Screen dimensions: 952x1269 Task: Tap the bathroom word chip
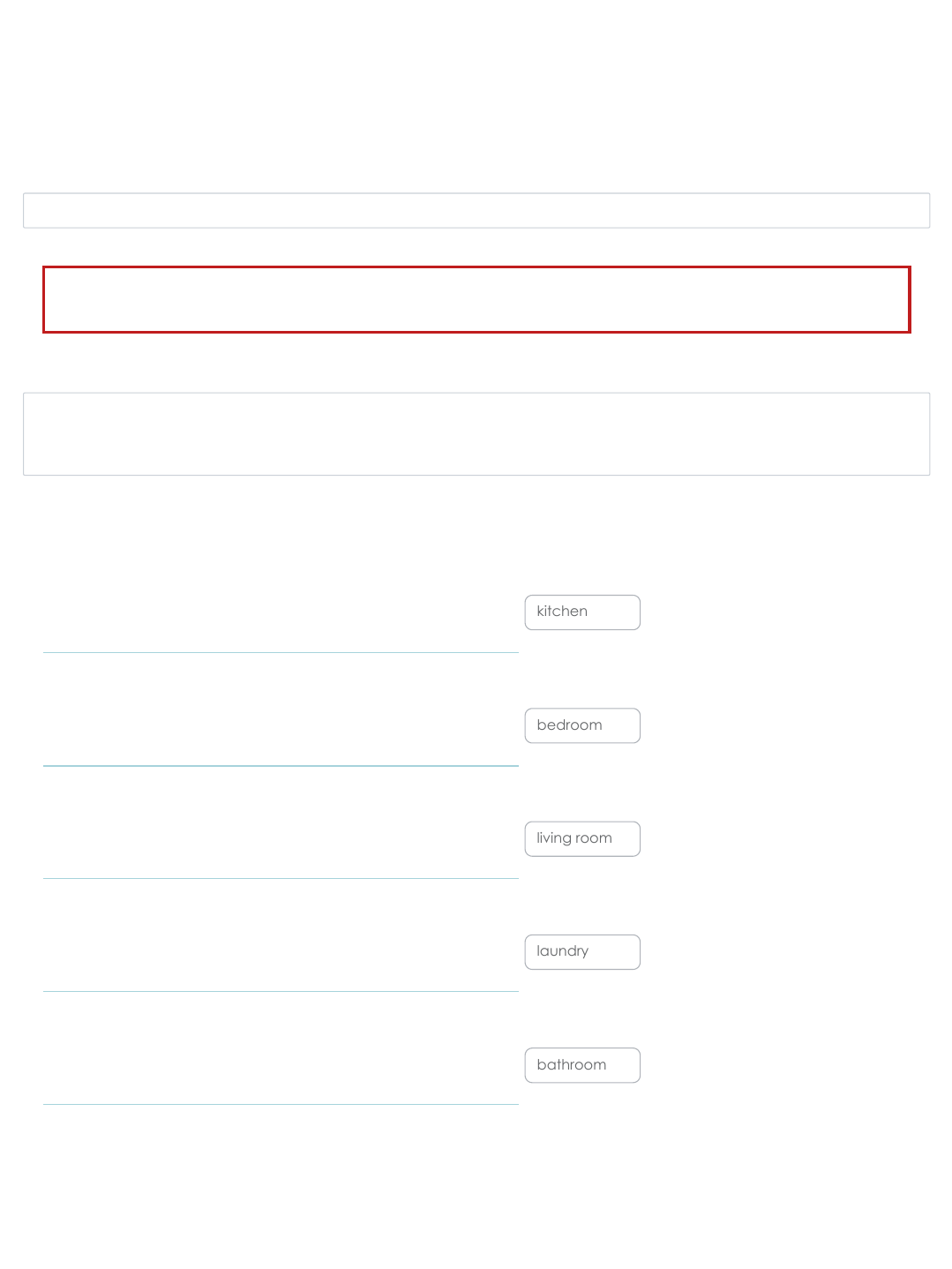(582, 1065)
